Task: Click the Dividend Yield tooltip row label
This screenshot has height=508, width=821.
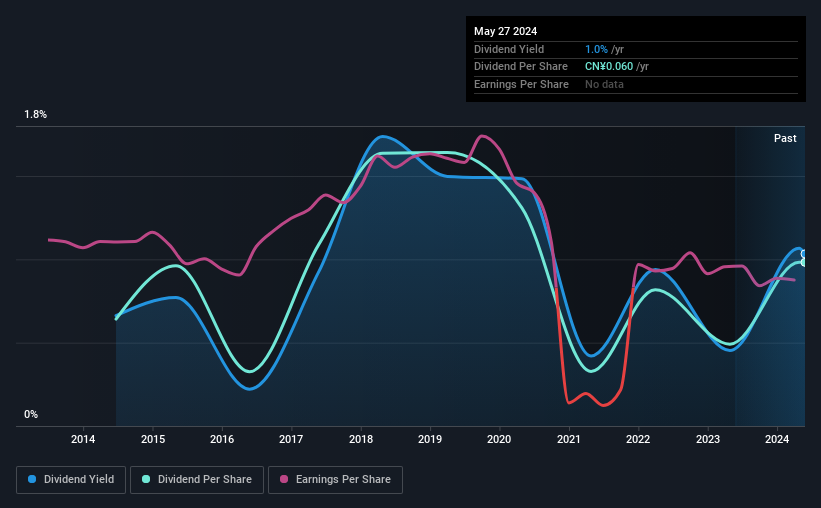Action: 509,49
